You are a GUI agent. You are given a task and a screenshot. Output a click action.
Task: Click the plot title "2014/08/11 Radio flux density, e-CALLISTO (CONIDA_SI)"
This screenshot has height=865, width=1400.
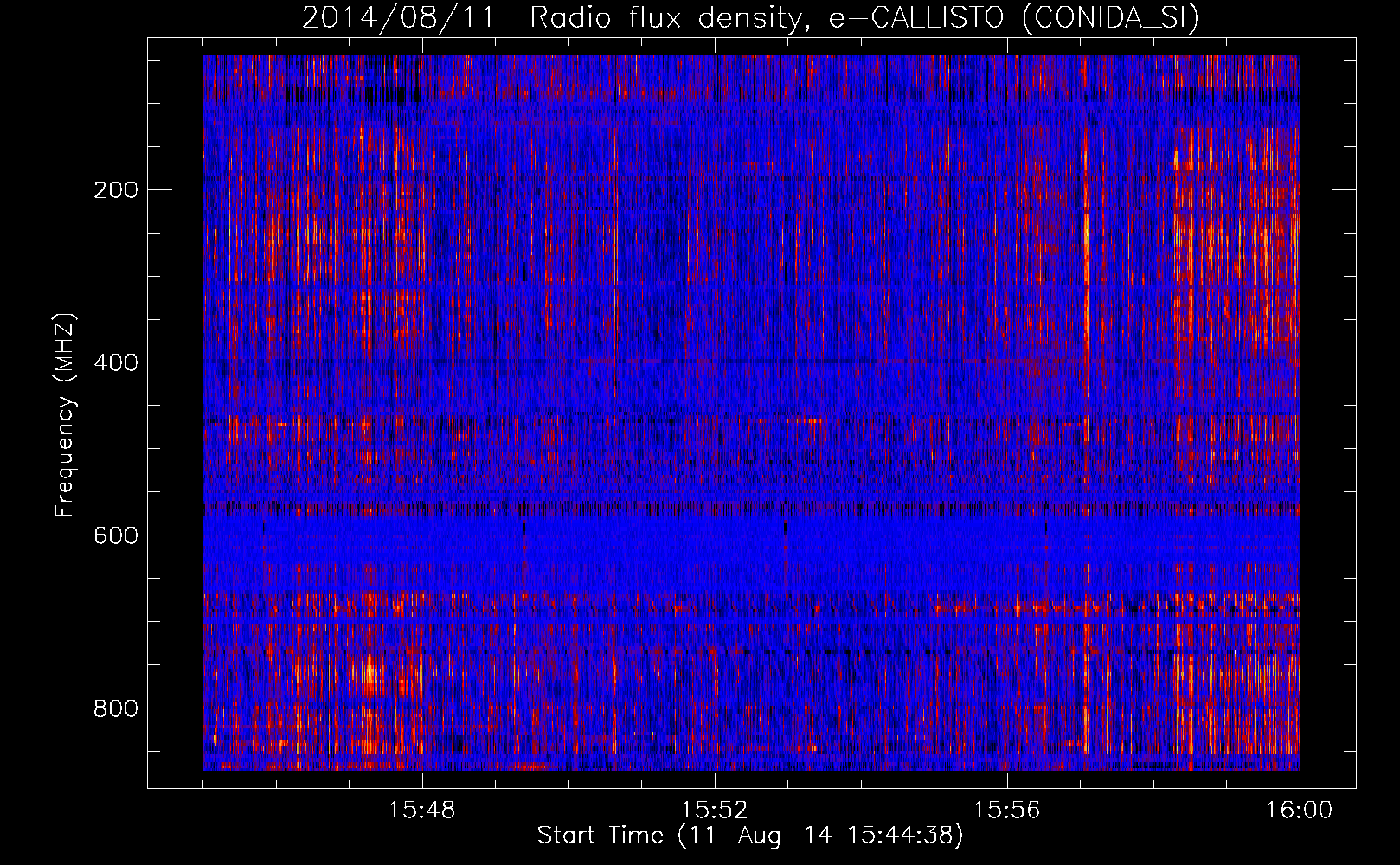[750, 17]
